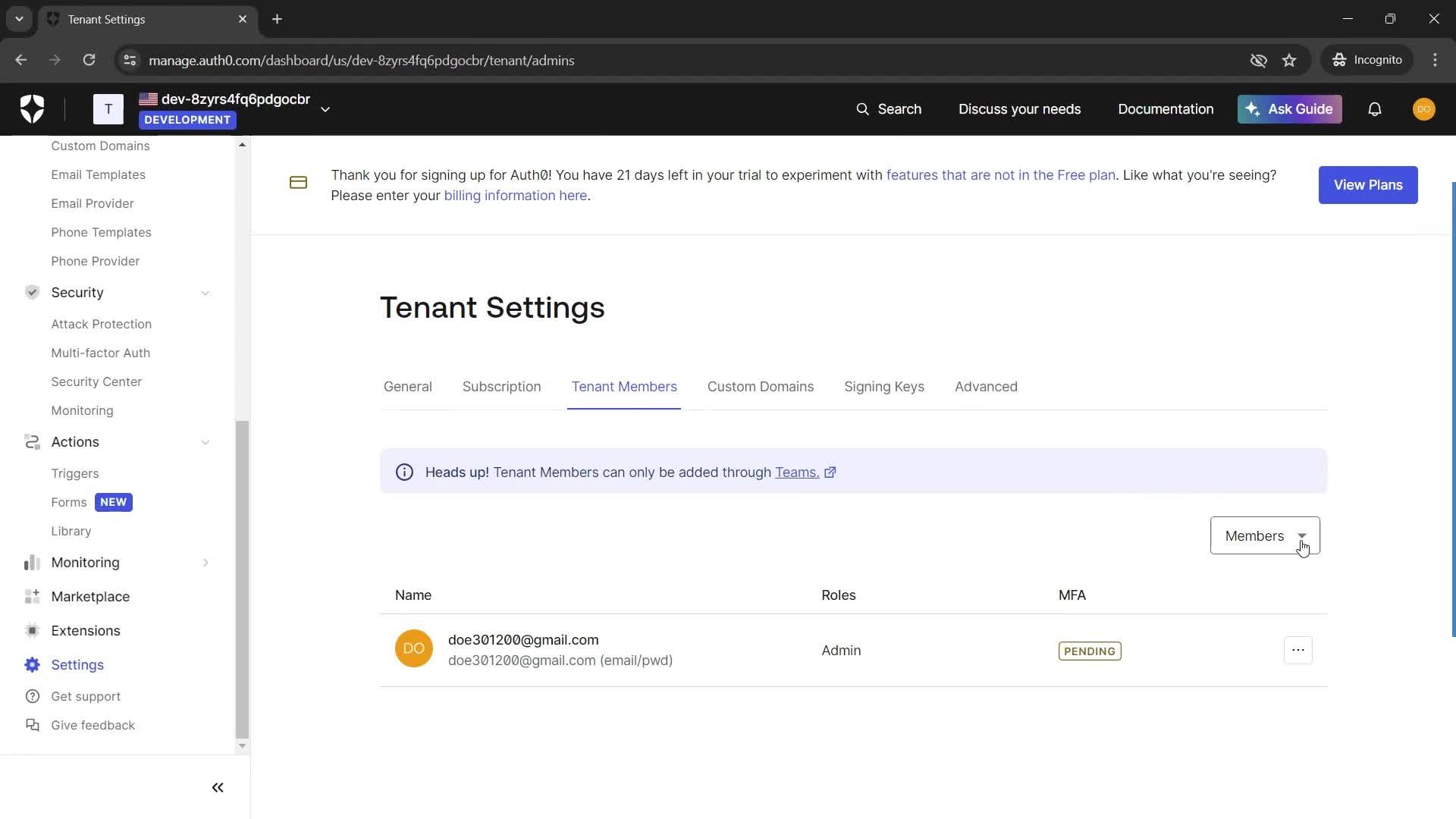Viewport: 1456px width, 819px height.
Task: Switch to the Subscription tab
Action: tap(501, 387)
